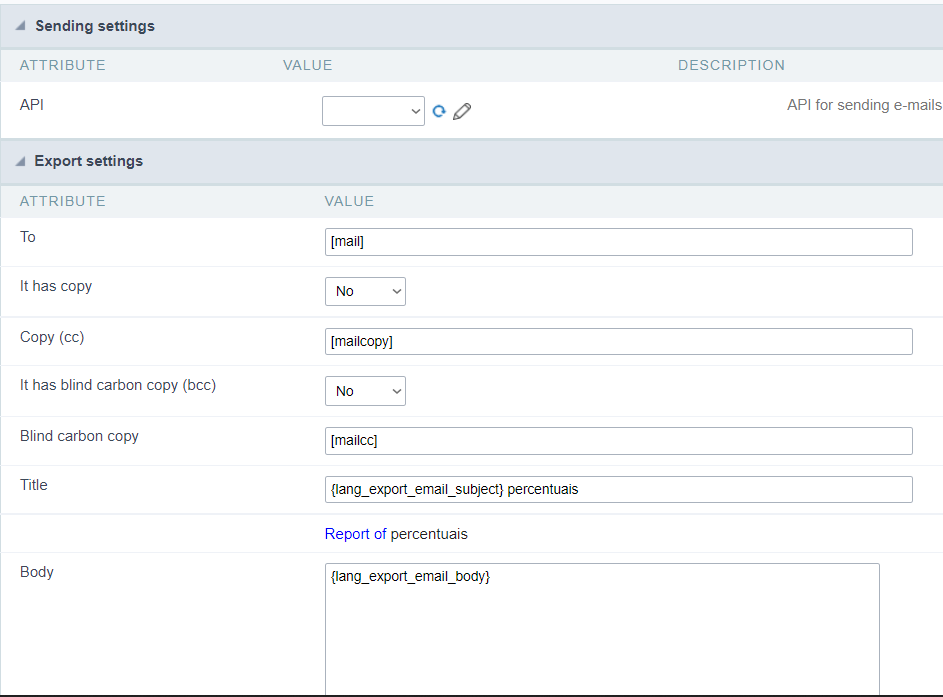Click the 'Report of' blue preview text
Screen dimensions: 943x697
355,534
